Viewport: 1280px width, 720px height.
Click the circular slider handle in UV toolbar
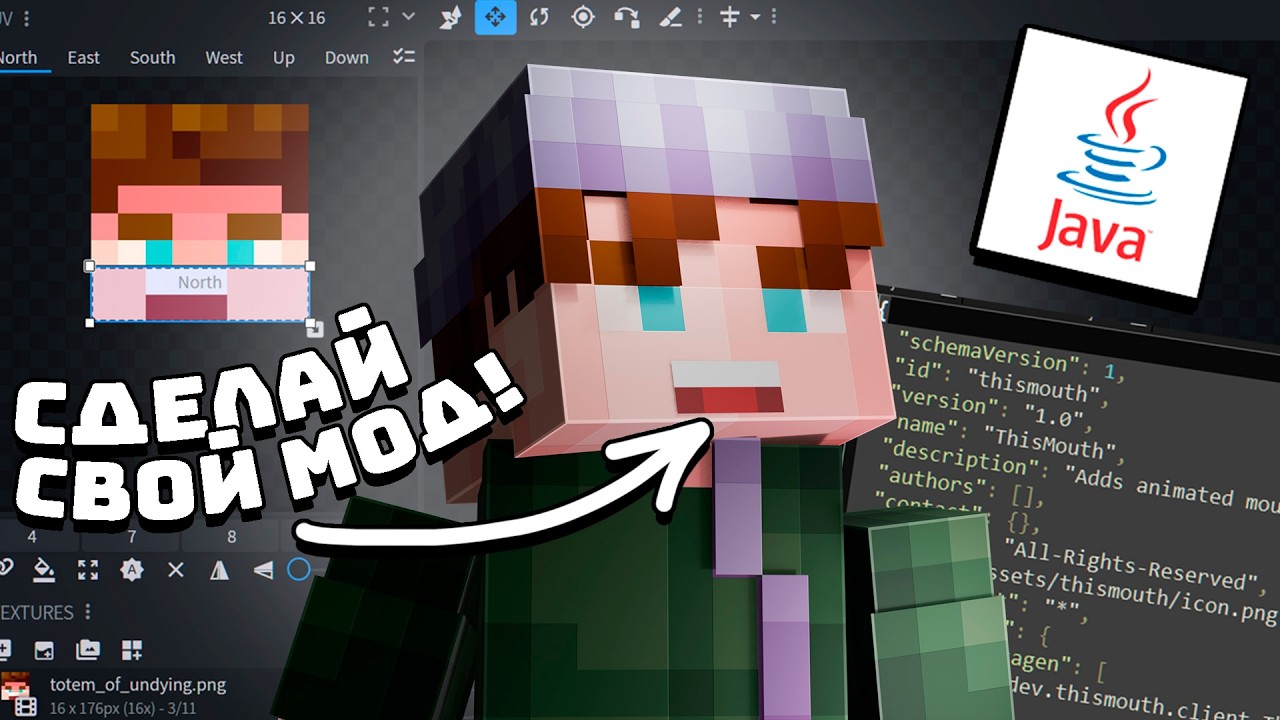pyautogui.click(x=299, y=569)
